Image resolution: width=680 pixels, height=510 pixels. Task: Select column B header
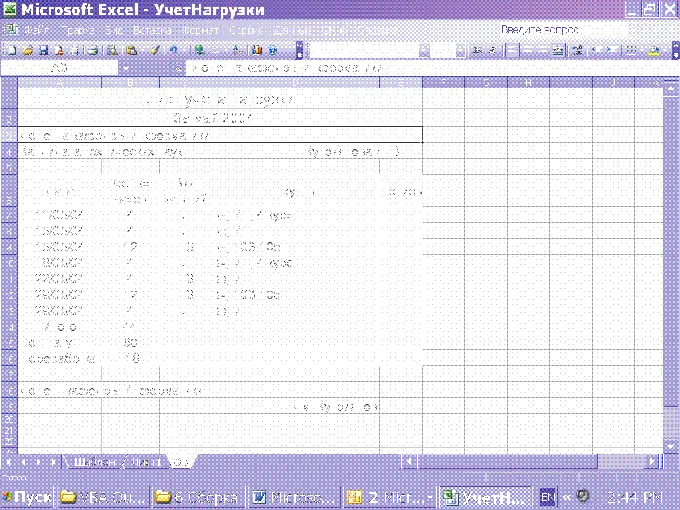[130, 82]
